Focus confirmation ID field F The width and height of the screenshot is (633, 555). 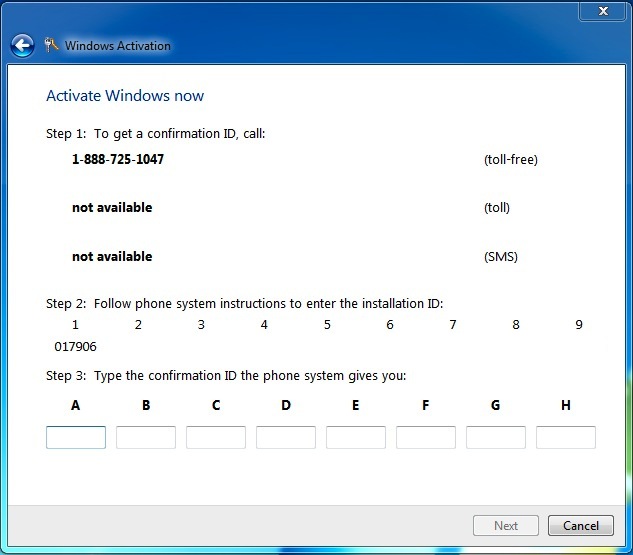pos(426,437)
